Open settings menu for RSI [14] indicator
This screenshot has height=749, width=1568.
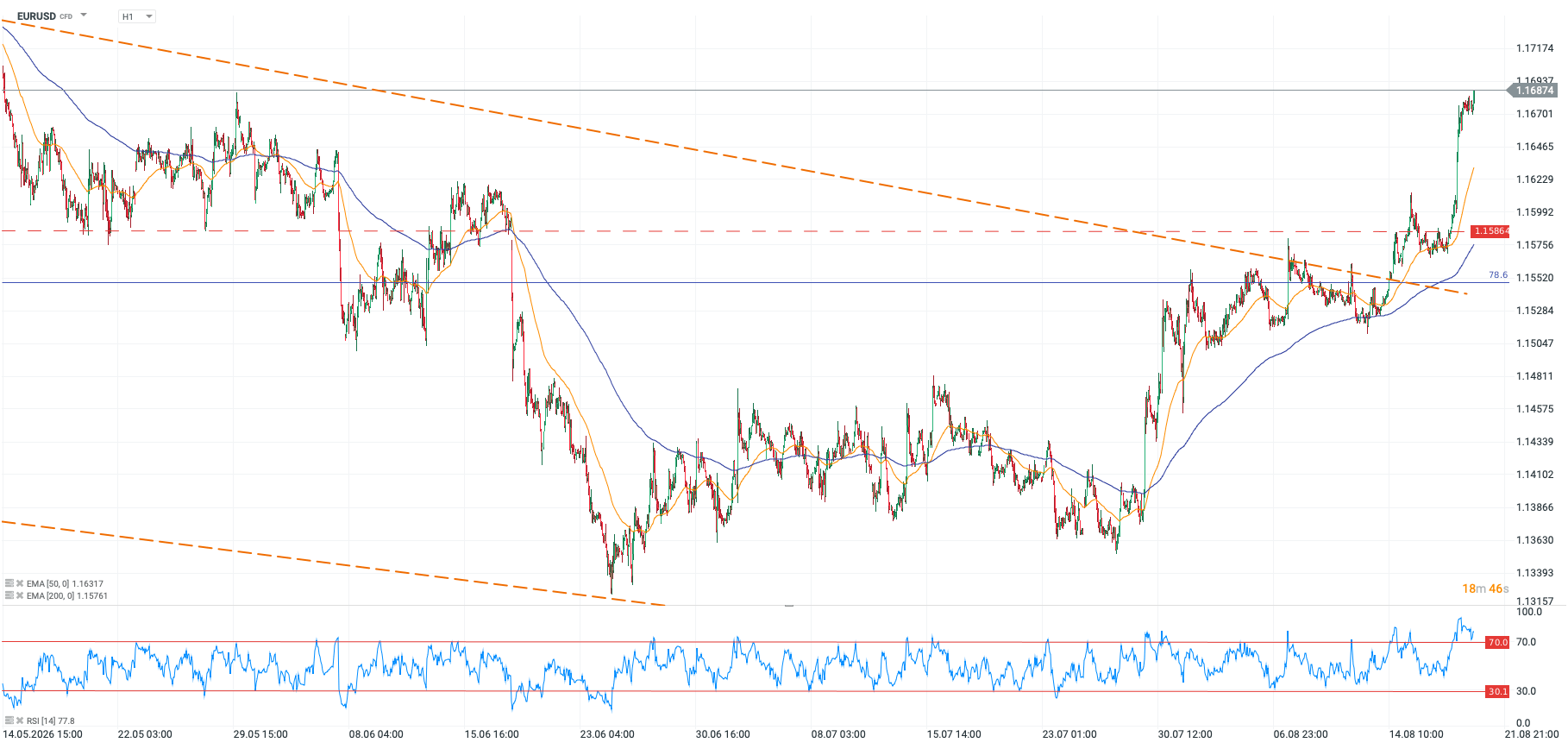tap(9, 721)
